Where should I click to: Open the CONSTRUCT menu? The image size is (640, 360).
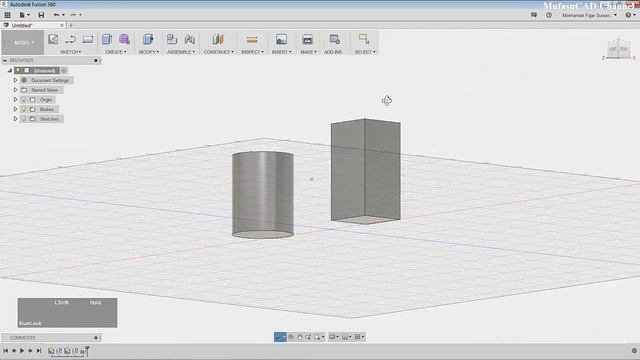coord(219,52)
